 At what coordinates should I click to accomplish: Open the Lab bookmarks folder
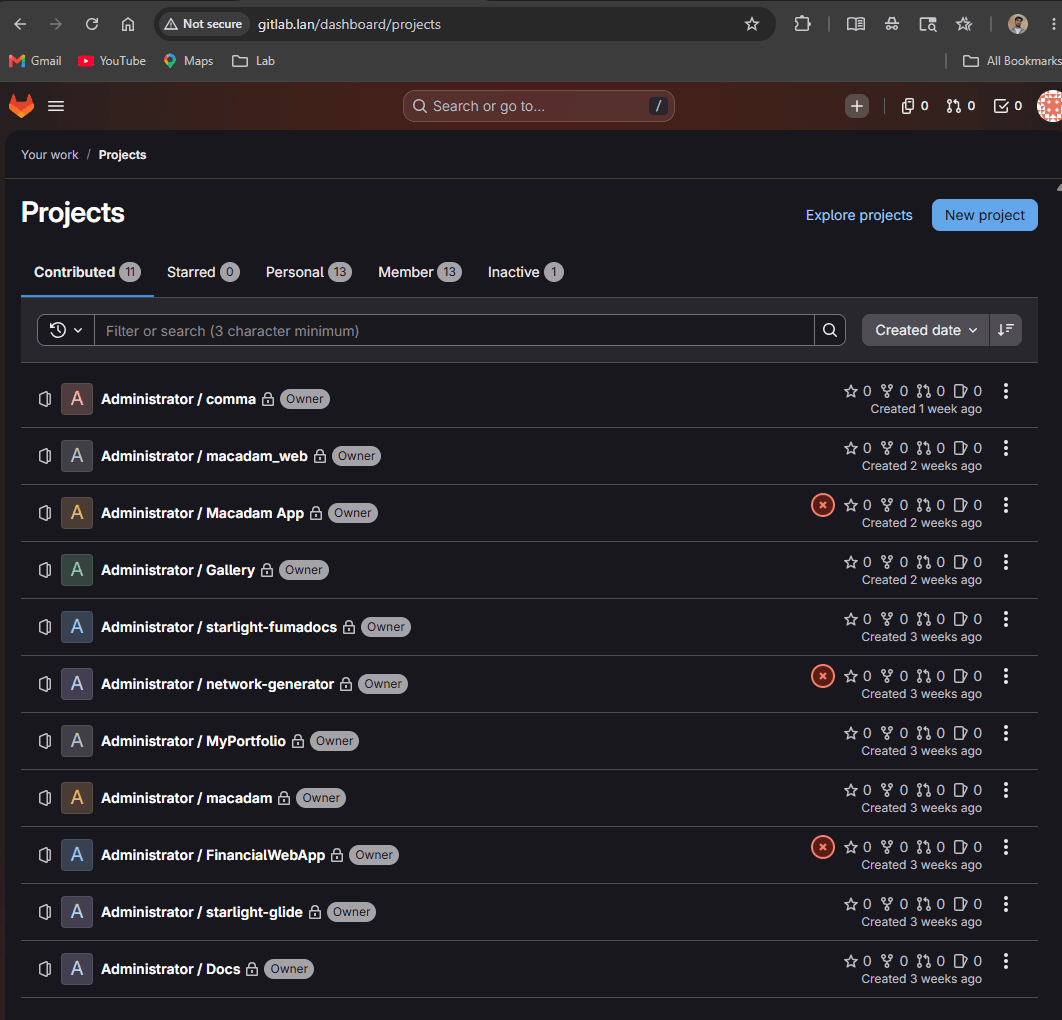[253, 61]
